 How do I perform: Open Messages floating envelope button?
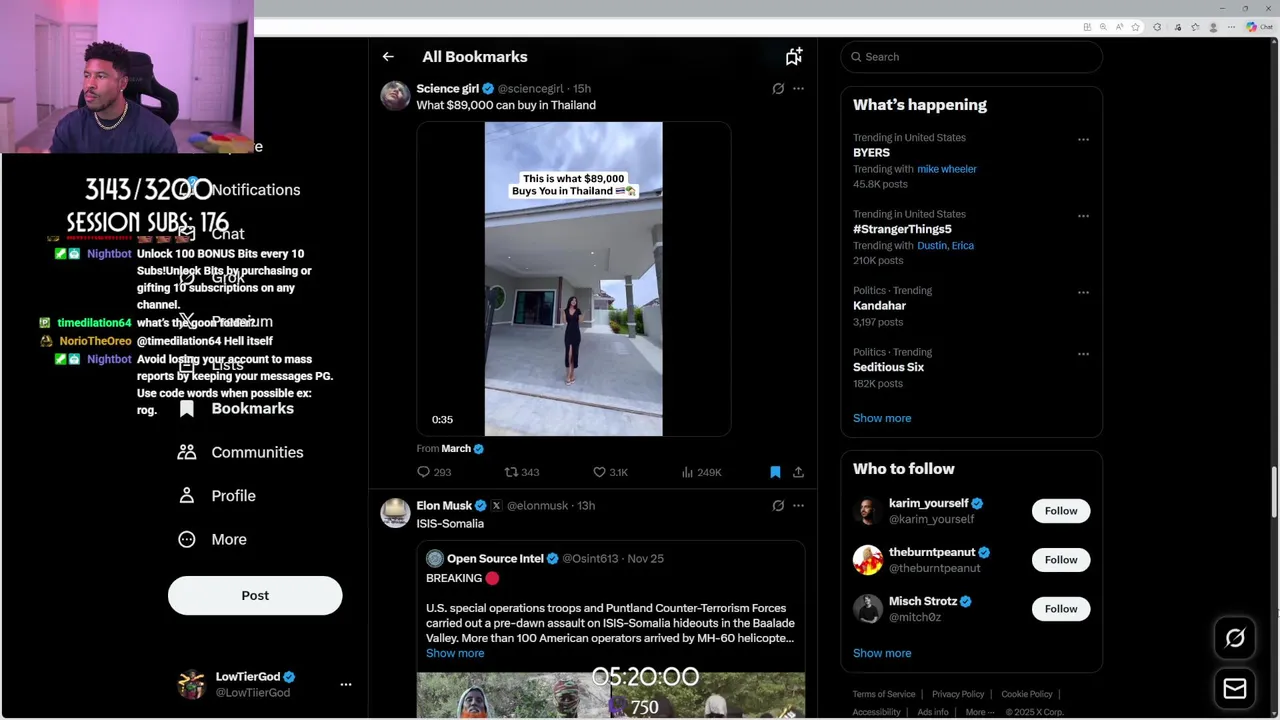tap(1235, 689)
